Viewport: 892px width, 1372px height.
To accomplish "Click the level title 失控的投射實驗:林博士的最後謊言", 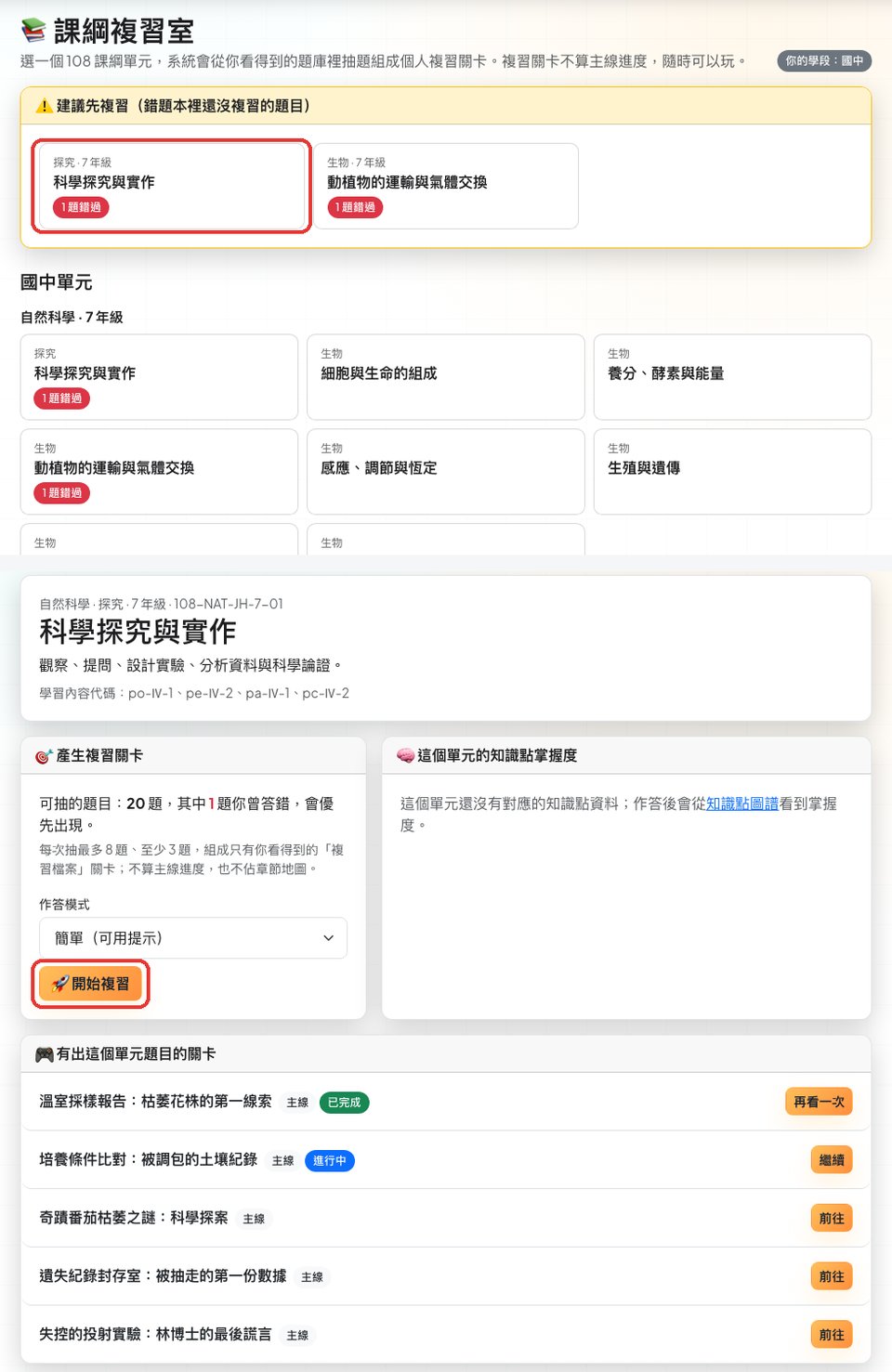I will [155, 1335].
